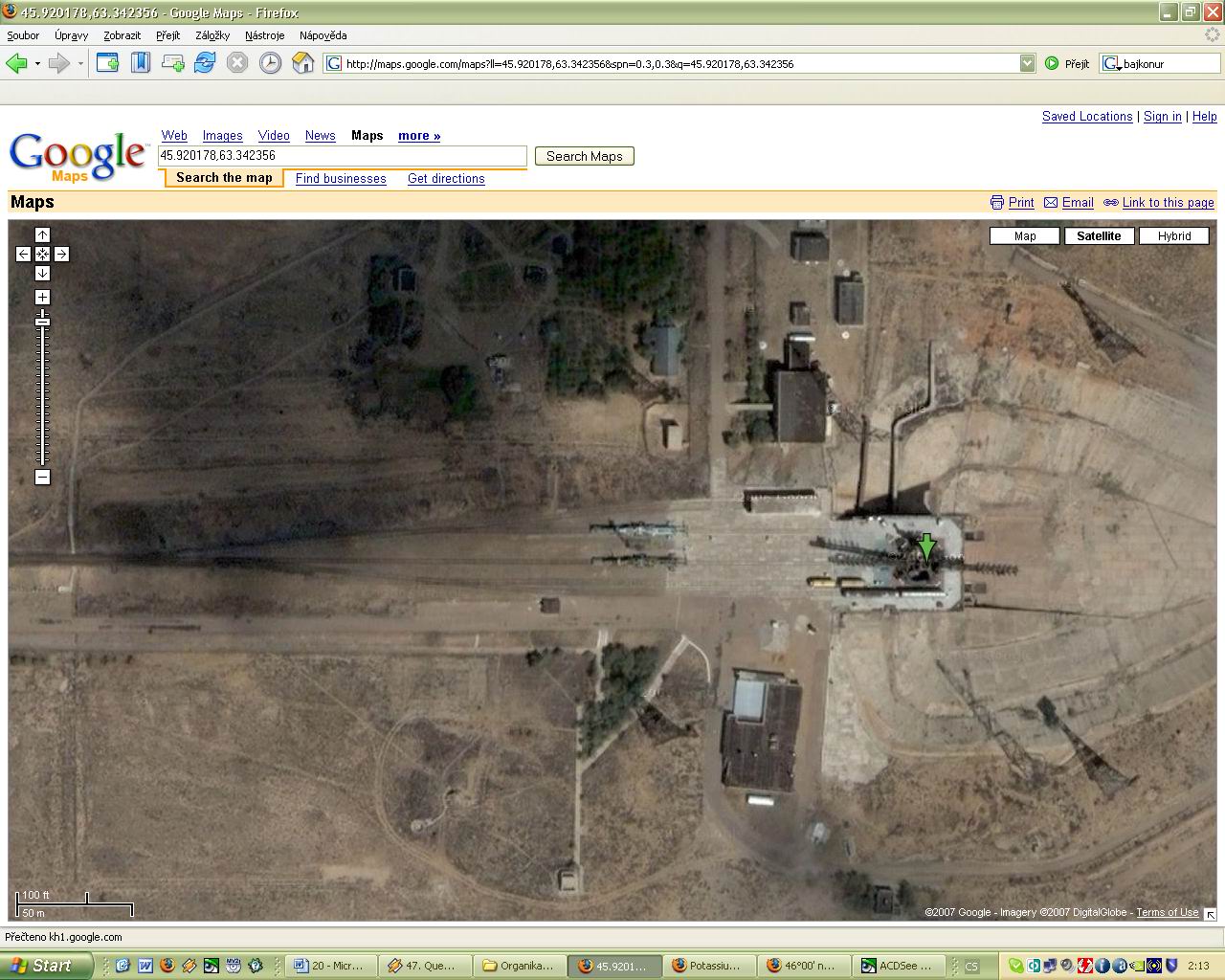Launch Firefox from quick launch bar
This screenshot has width=1225, height=980.
[x=167, y=966]
